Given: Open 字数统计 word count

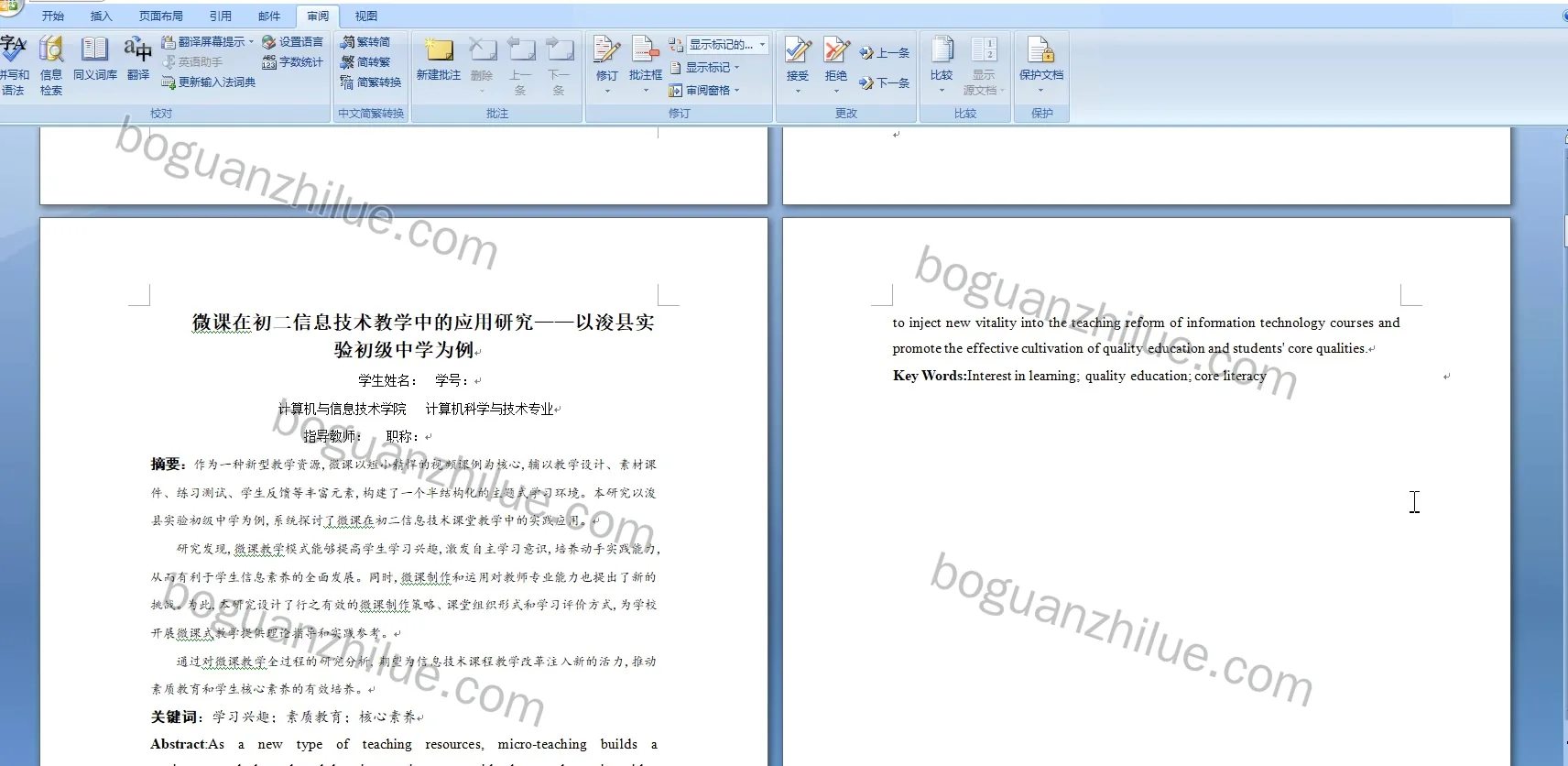Looking at the screenshot, I should (292, 62).
